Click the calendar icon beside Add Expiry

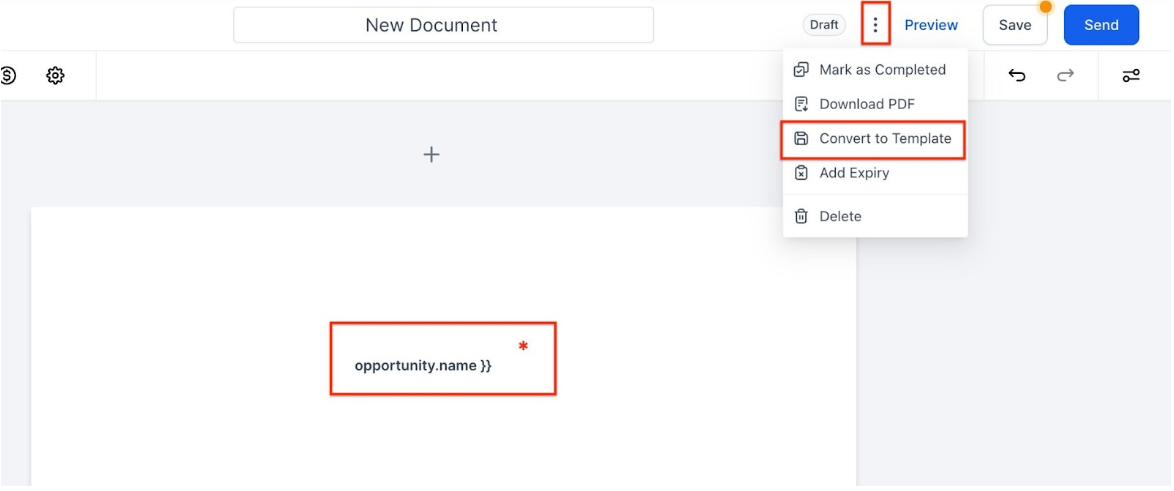coord(801,173)
